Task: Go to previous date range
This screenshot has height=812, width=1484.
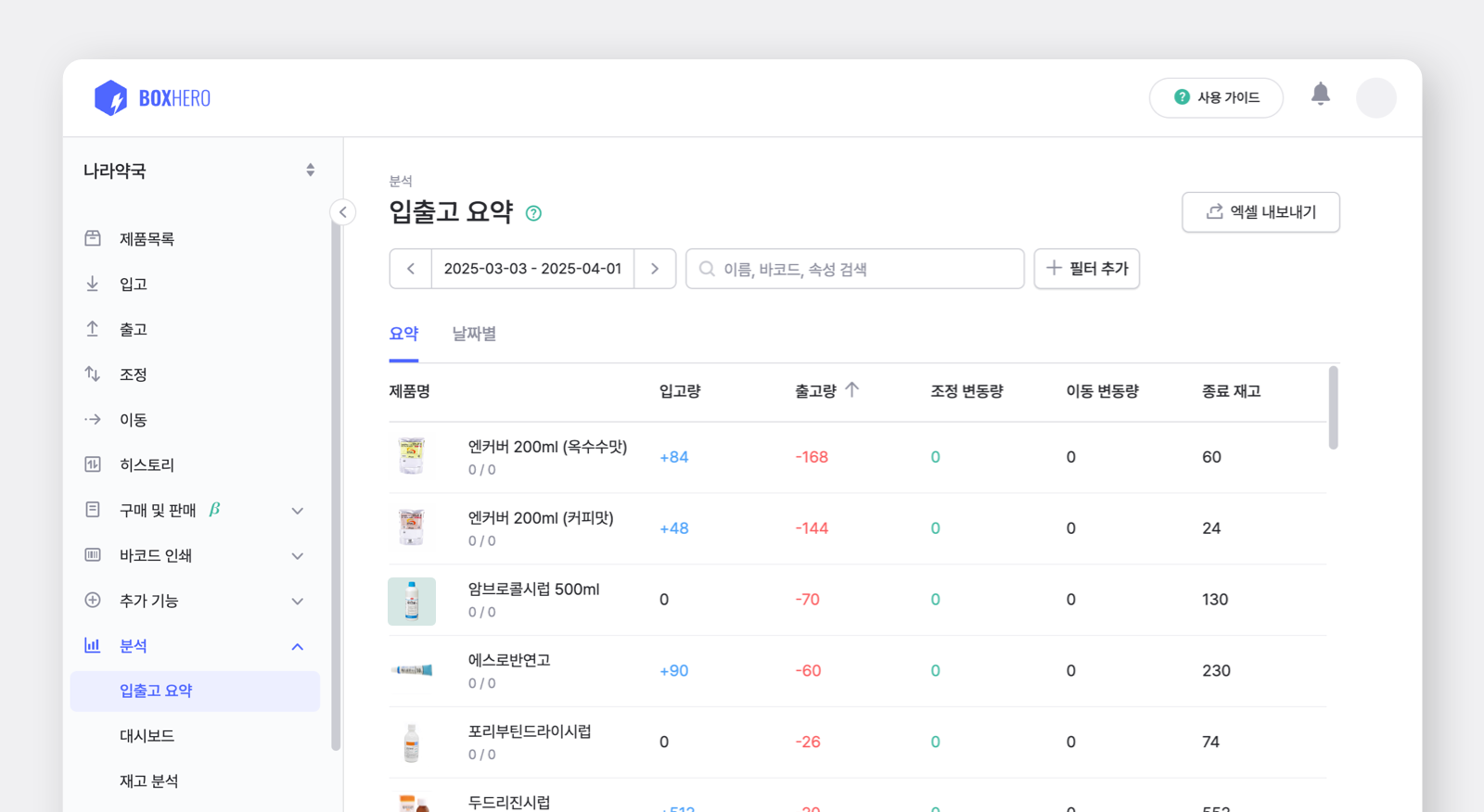Action: coord(411,269)
